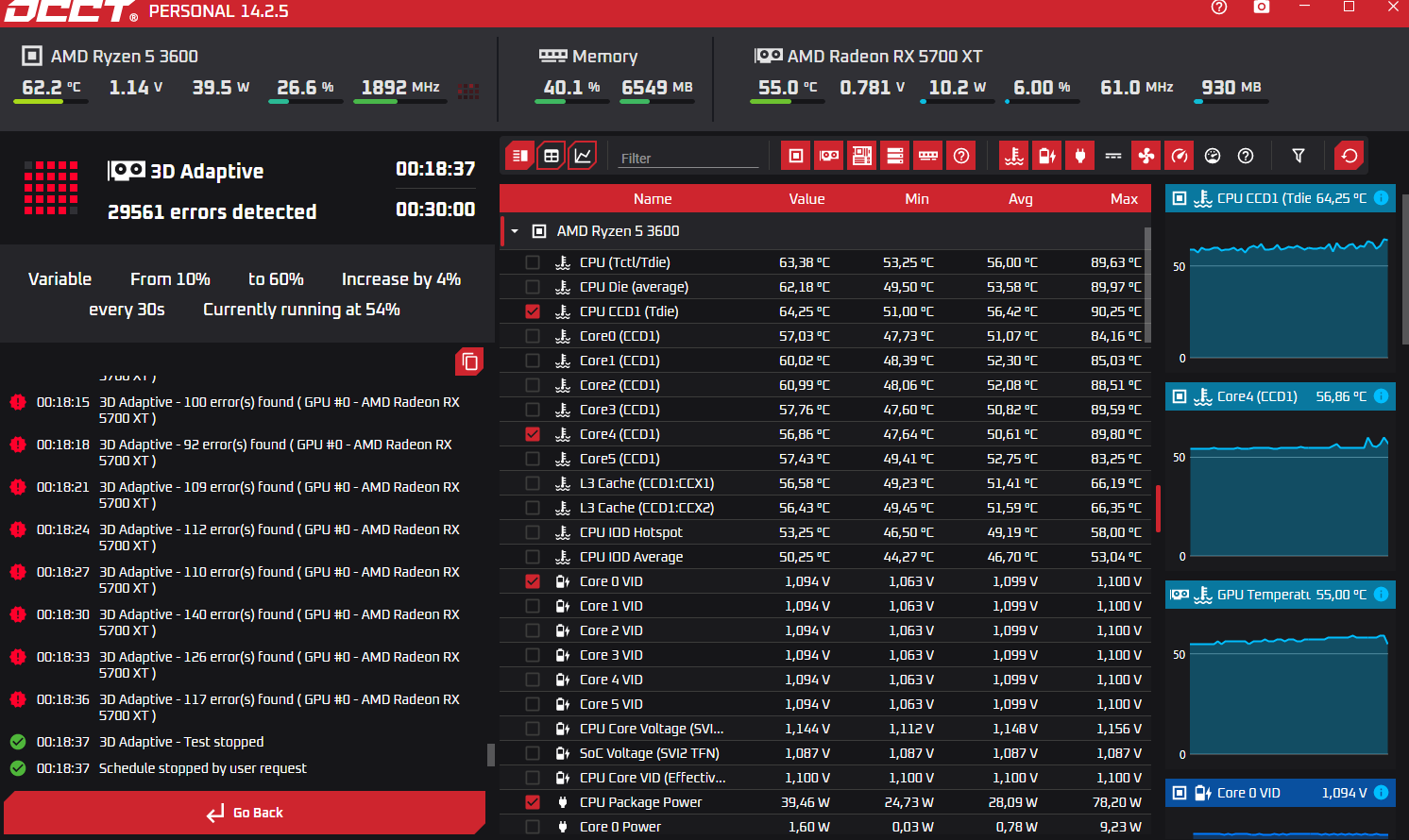Click the Go Back button
This screenshot has height=840, width=1409.
click(245, 813)
